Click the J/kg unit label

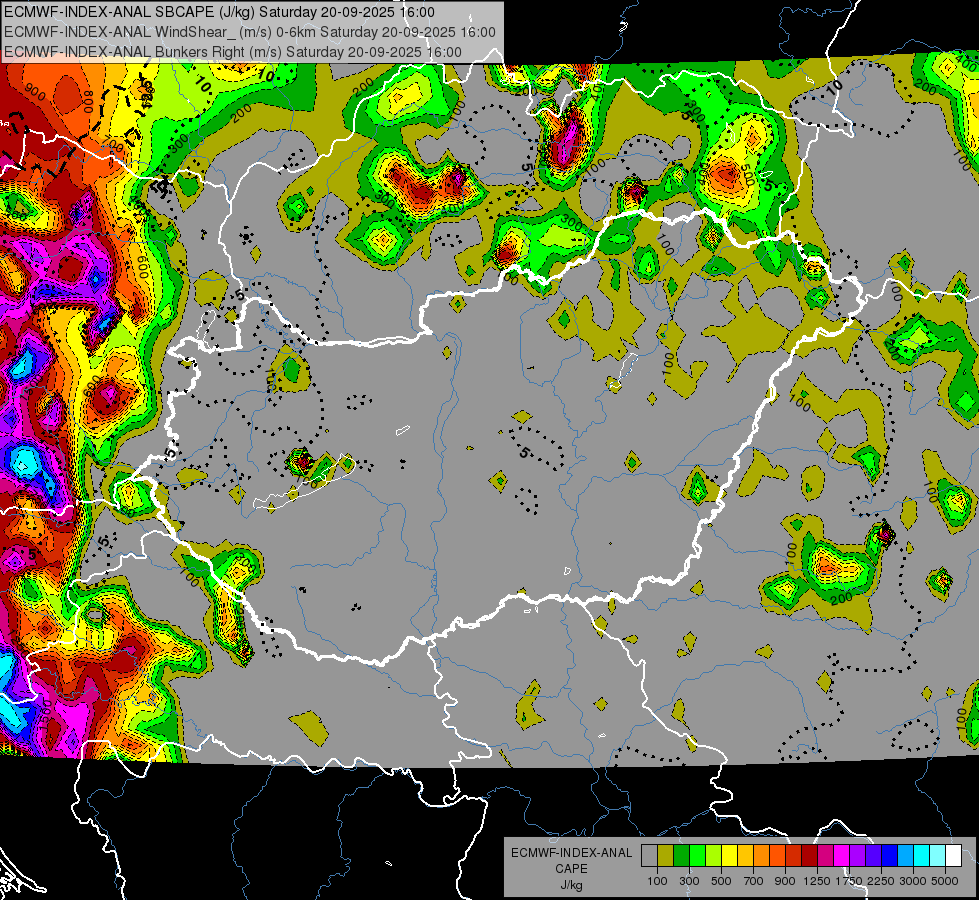571,885
